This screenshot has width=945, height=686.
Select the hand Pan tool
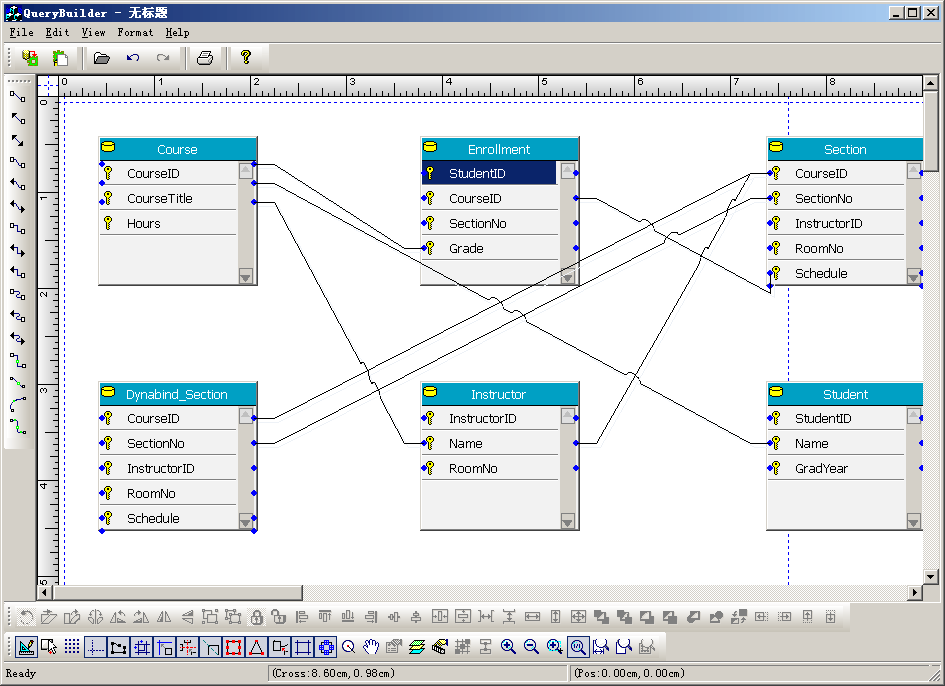pyautogui.click(x=371, y=647)
